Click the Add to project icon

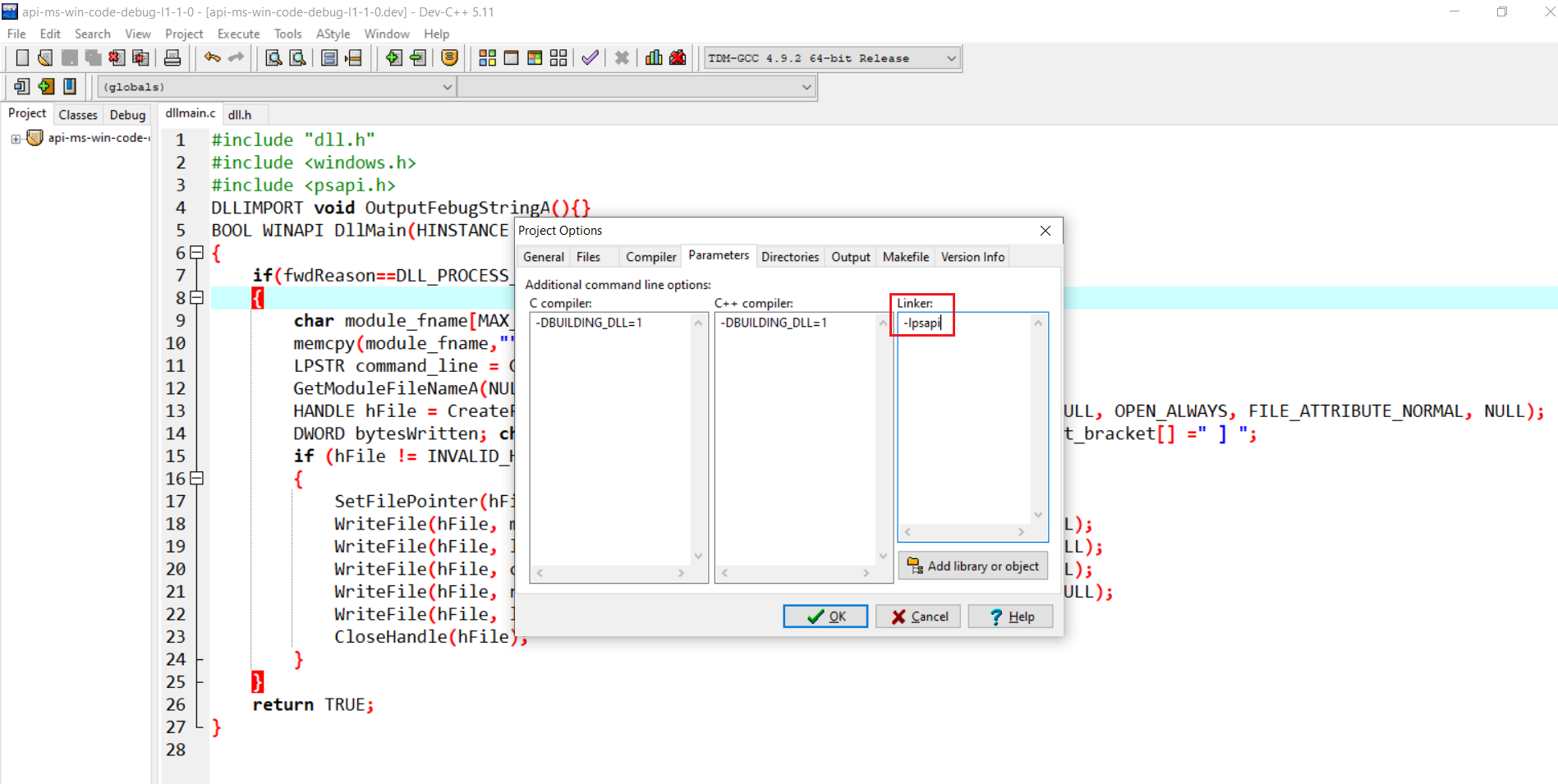[x=394, y=57]
